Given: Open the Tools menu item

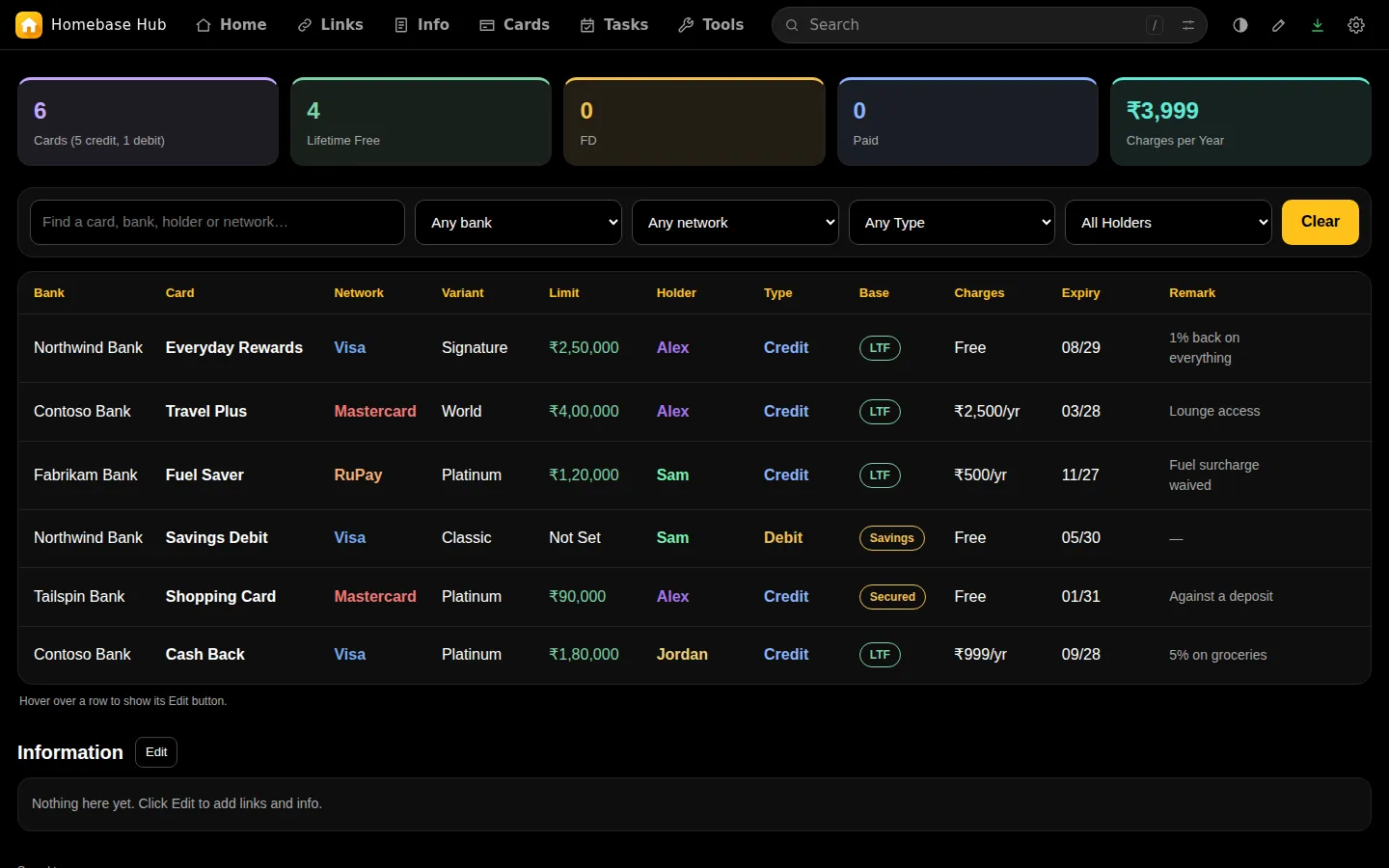Looking at the screenshot, I should 712,25.
